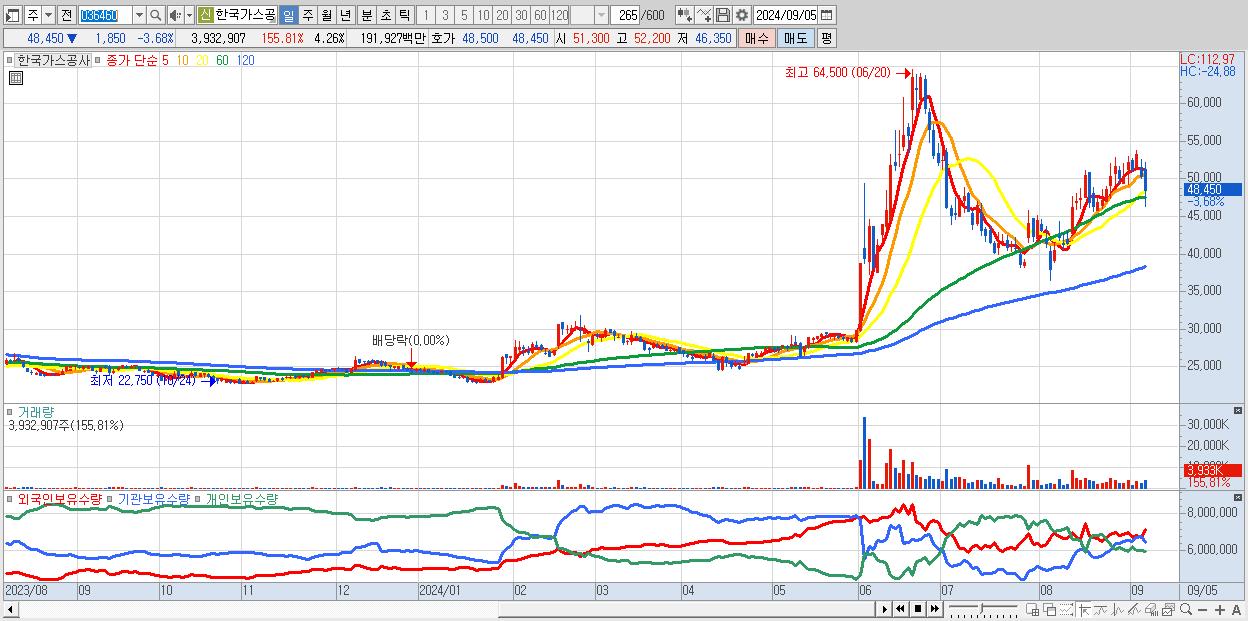1248x621 pixels.
Task: Choose the 30 interval button
Action: click(521, 15)
